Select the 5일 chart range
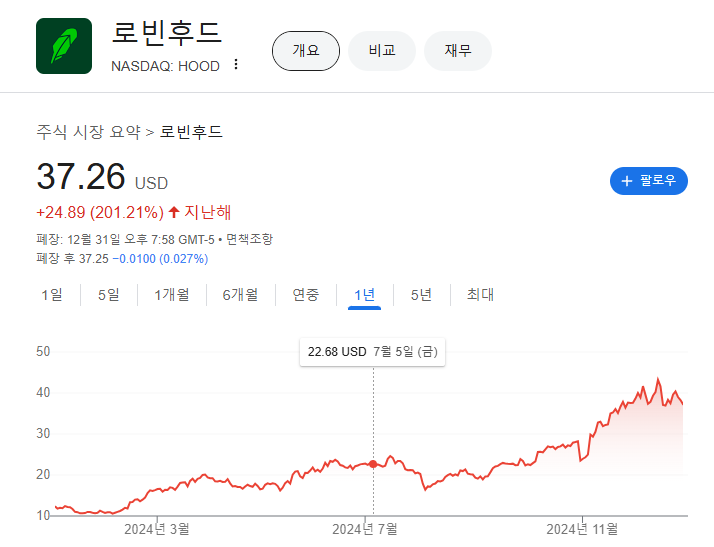714x547 pixels. coord(109,295)
